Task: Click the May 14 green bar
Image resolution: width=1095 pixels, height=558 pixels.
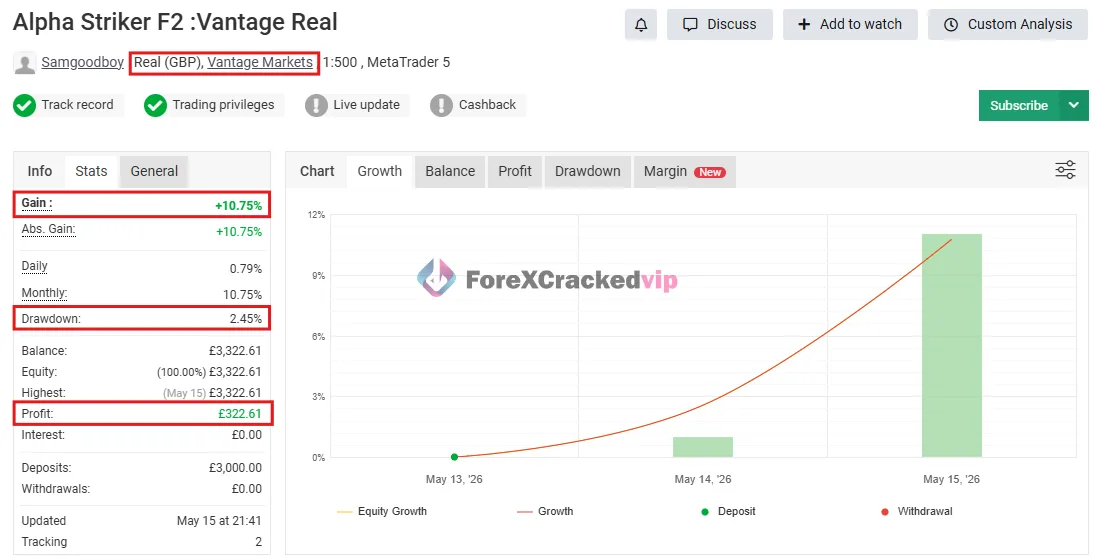Action: [x=703, y=447]
